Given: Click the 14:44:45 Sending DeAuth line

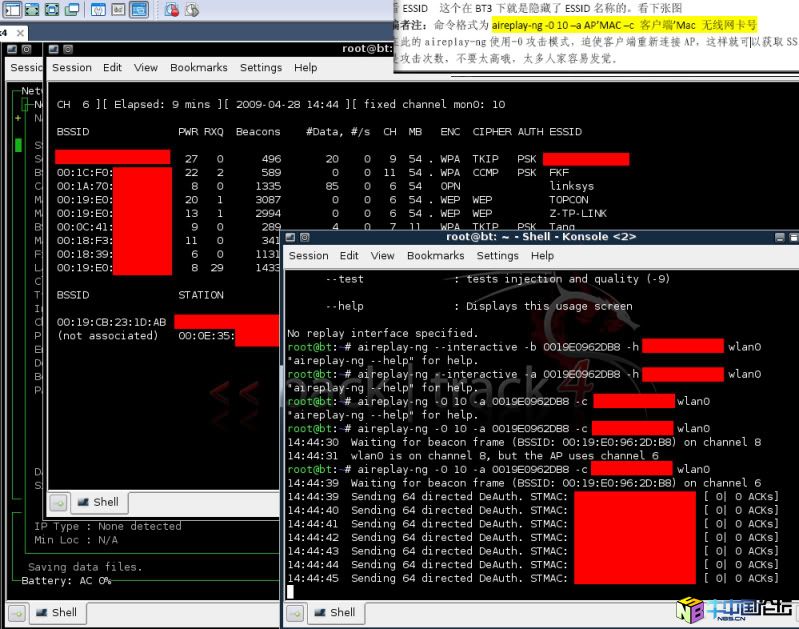Looking at the screenshot, I should click(533, 578).
